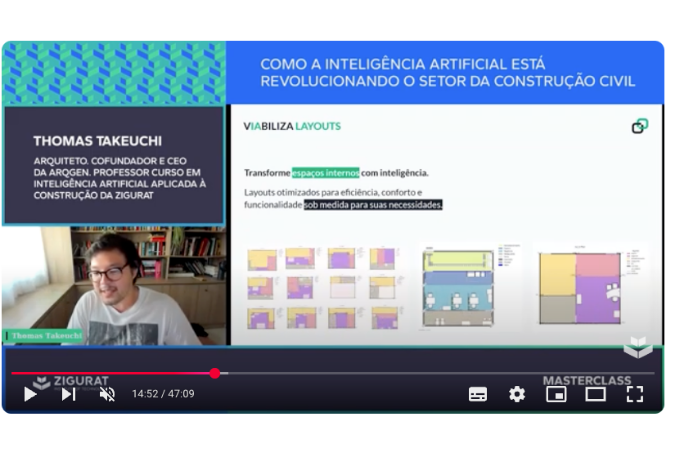Click the linked-squares icon on the slide

(640, 126)
